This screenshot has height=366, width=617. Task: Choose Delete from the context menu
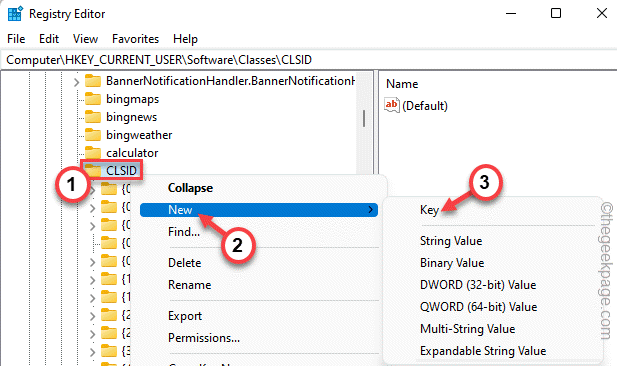185,262
